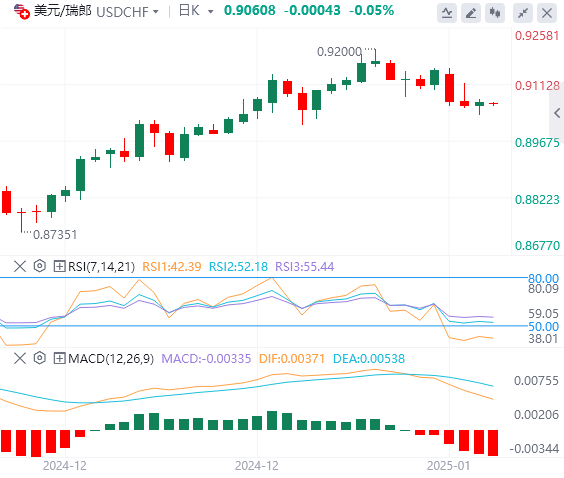Click the 0.92000 high price label
The image size is (564, 478).
[x=339, y=52]
